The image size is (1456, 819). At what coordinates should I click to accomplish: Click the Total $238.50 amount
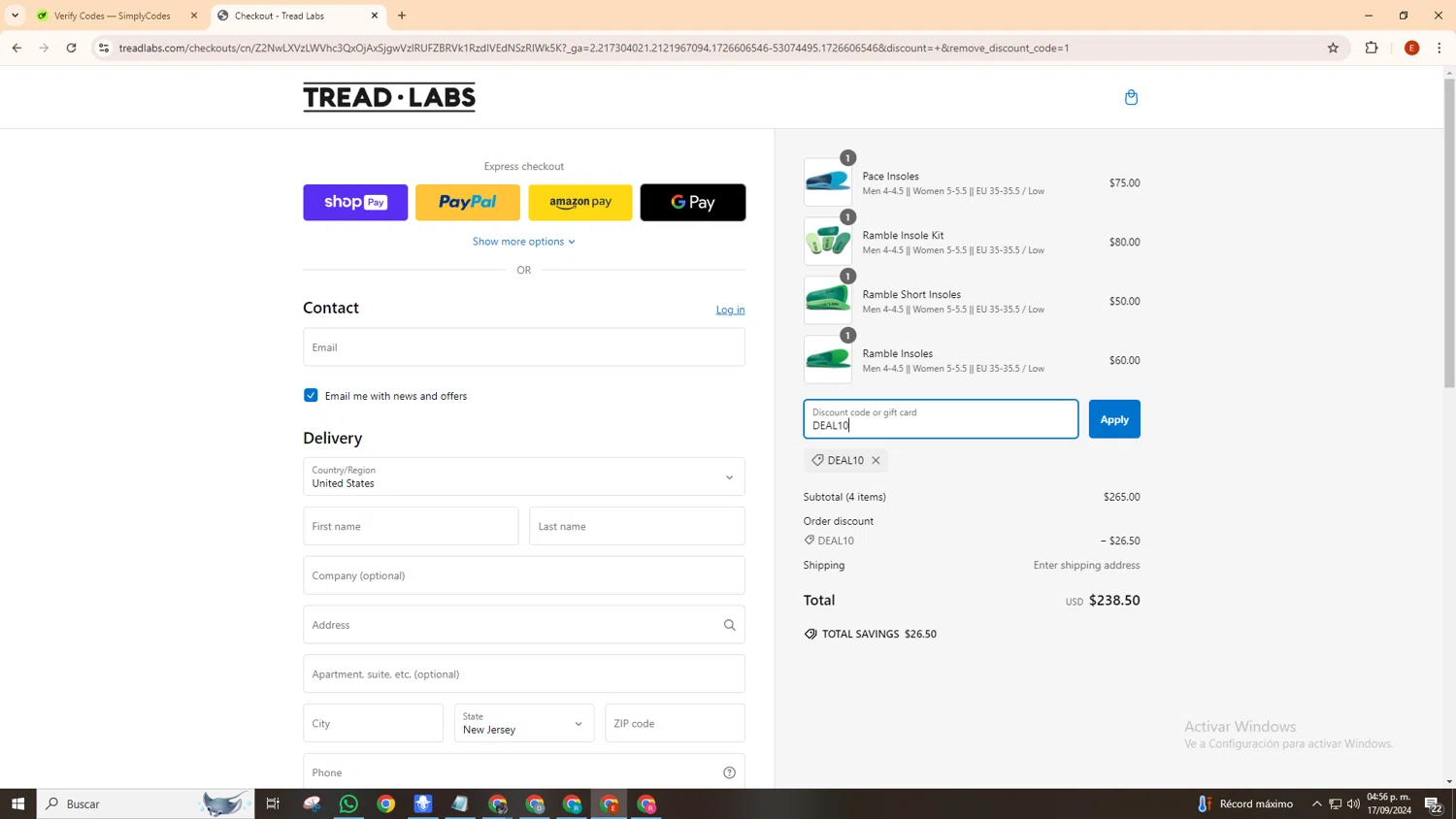click(x=1114, y=600)
